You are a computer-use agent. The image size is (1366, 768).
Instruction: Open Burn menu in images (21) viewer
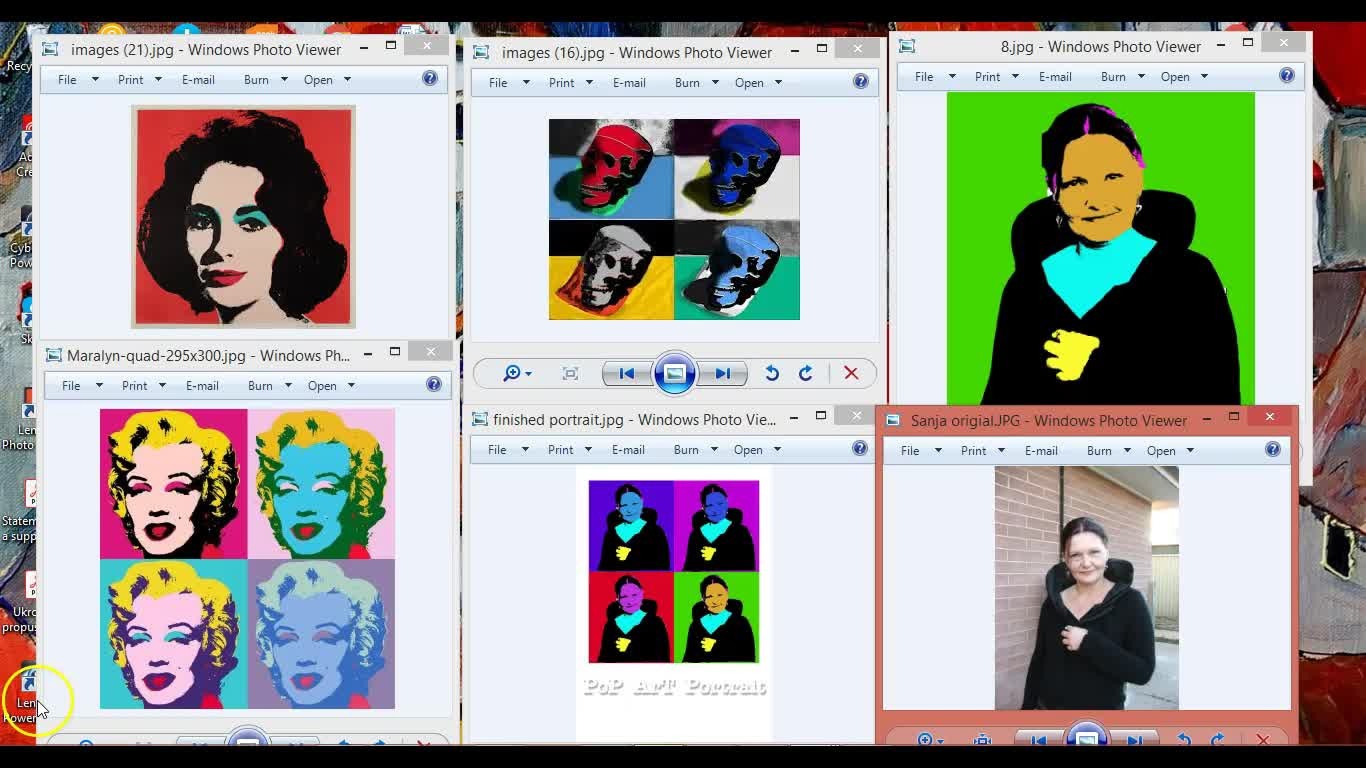click(x=265, y=79)
